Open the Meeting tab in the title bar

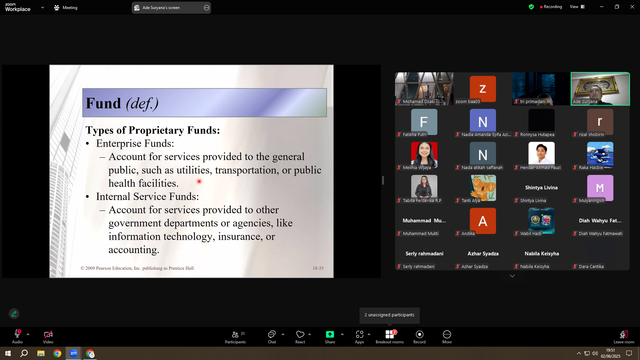coord(66,7)
